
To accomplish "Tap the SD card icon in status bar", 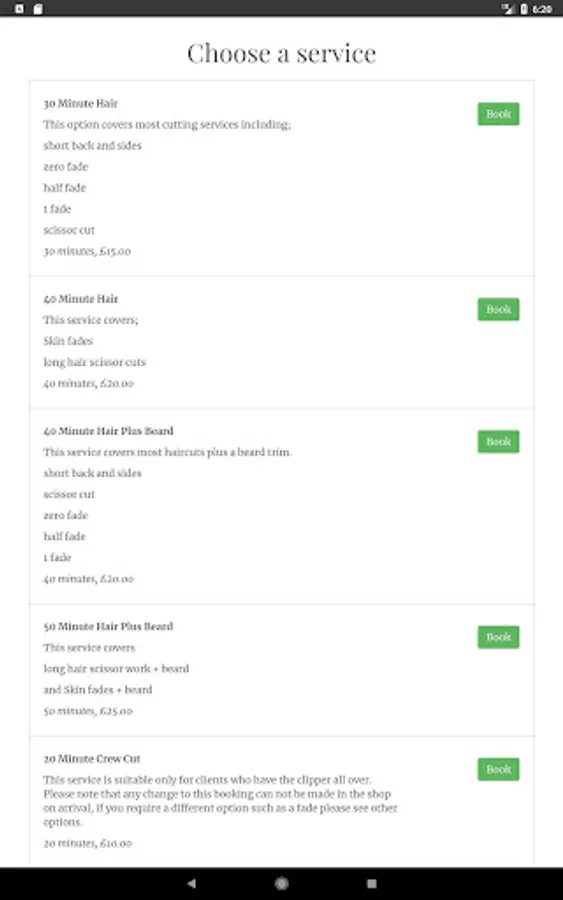I will coord(38,9).
